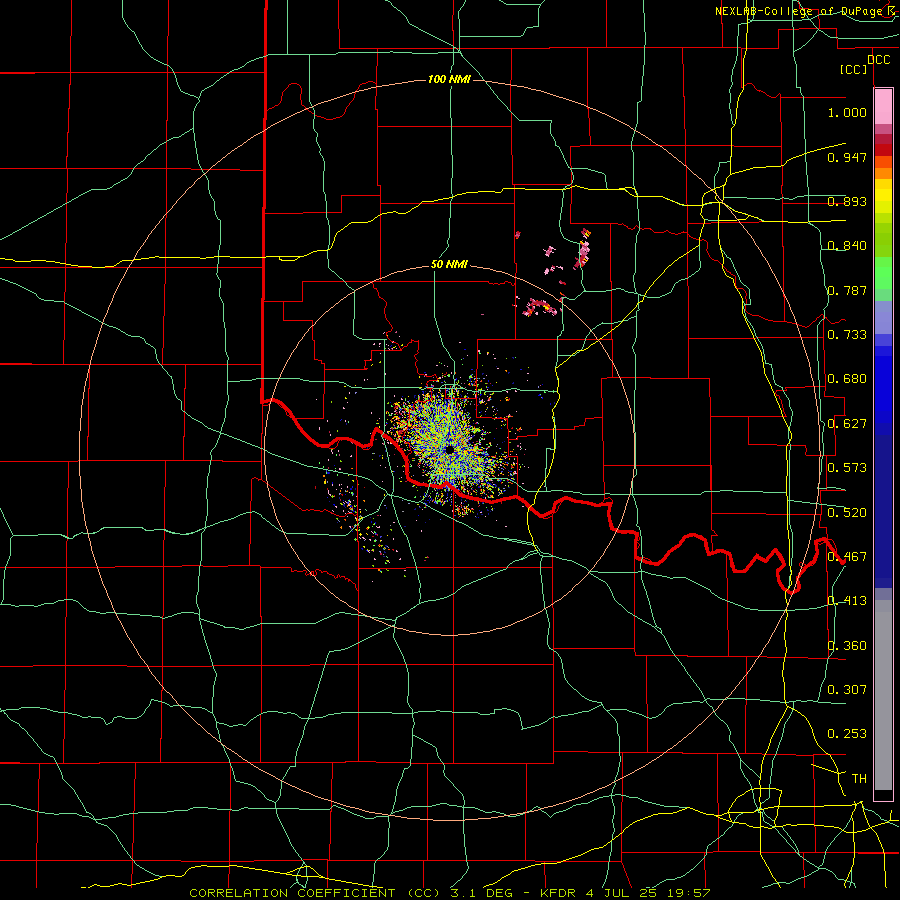Click the "TH" threshold label on scale
Viewport: 900px width, 900px height.
pos(859,779)
